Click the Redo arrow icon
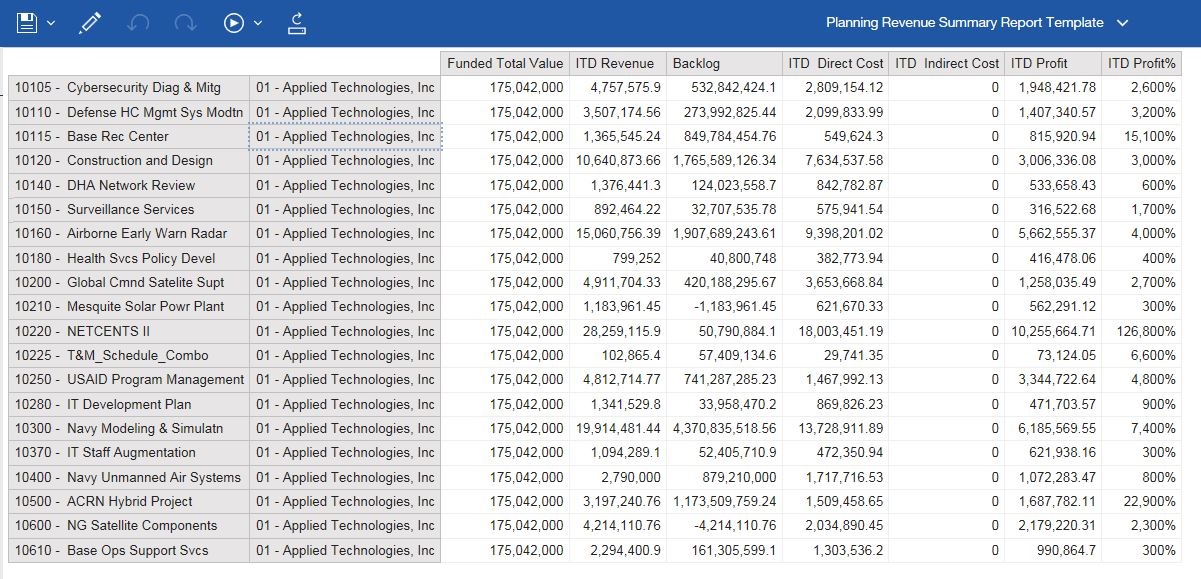This screenshot has width=1201, height=579. 185,23
